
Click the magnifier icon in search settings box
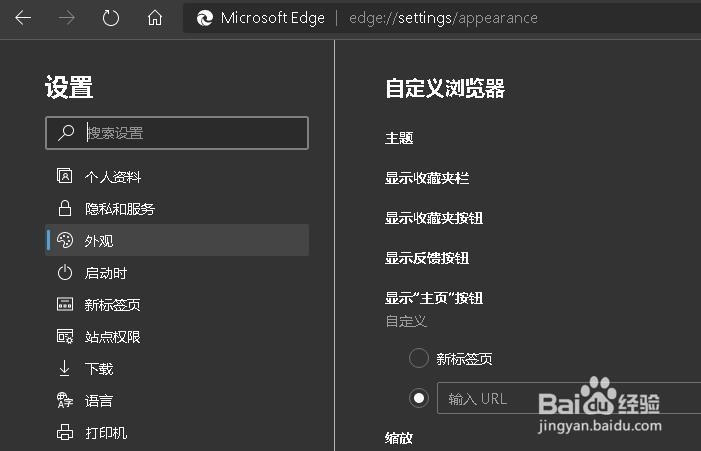[x=66, y=133]
